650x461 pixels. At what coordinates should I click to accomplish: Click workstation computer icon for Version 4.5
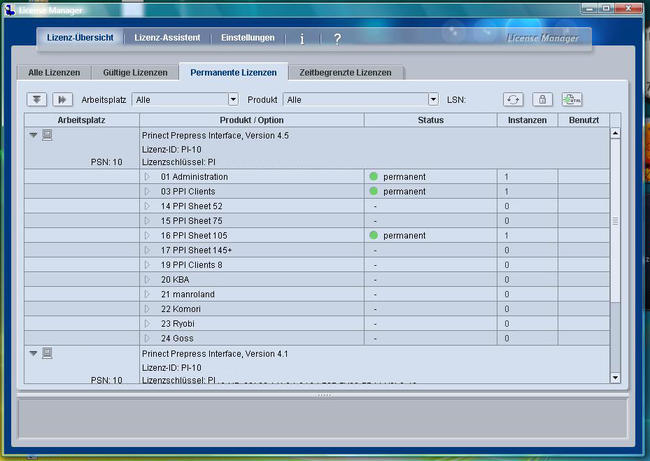[x=47, y=135]
